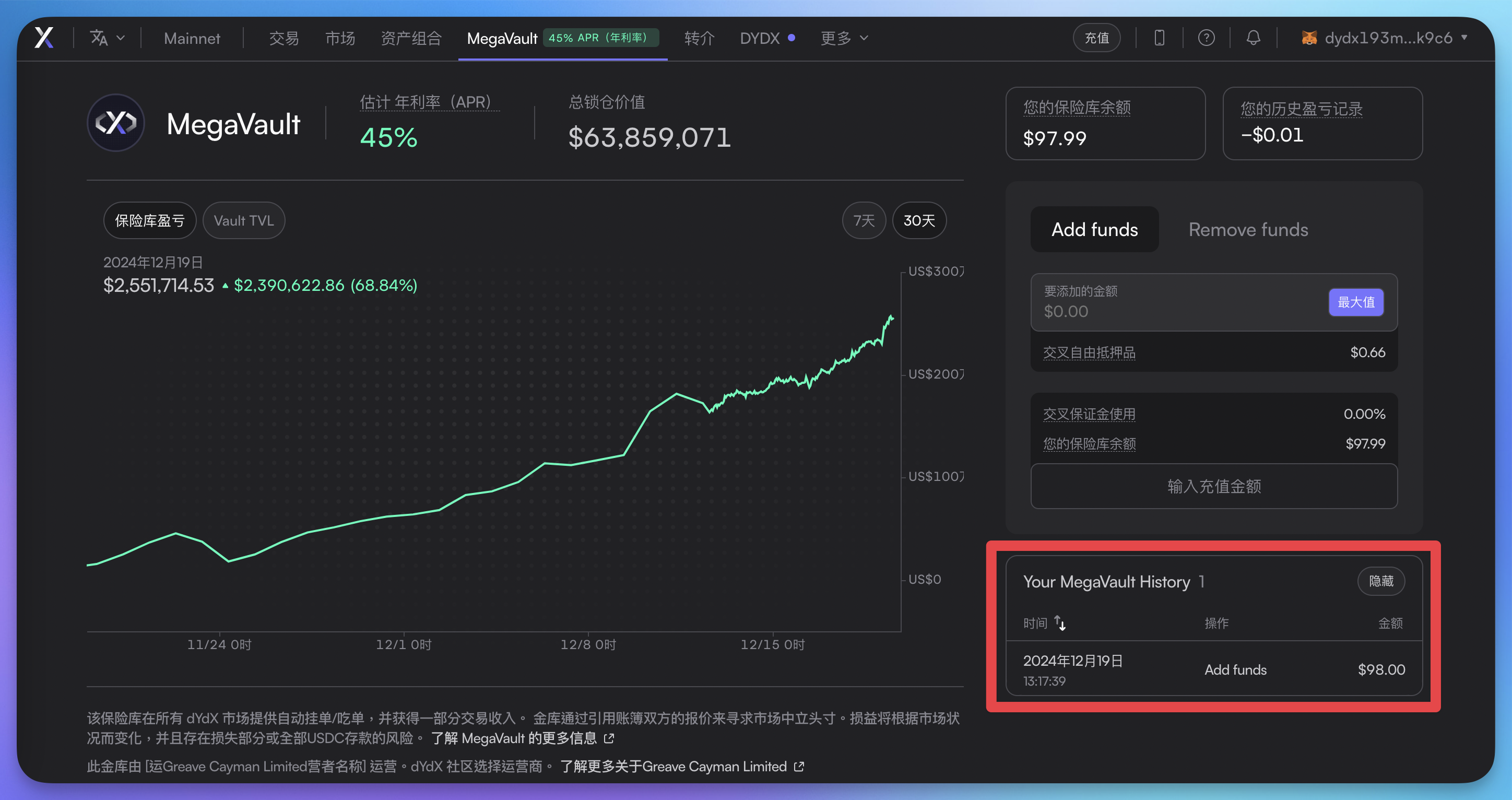Click the Add funds history entry
The width and height of the screenshot is (1512, 800).
[1235, 669]
